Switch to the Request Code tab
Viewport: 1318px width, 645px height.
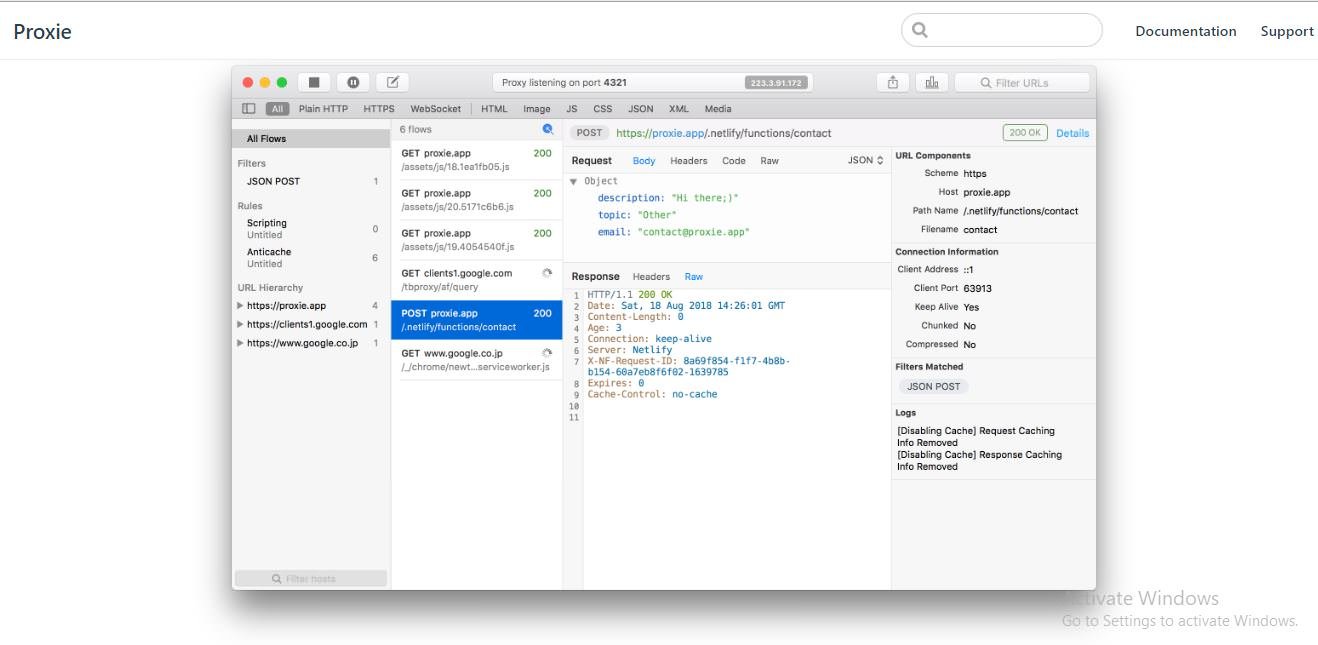click(x=734, y=161)
